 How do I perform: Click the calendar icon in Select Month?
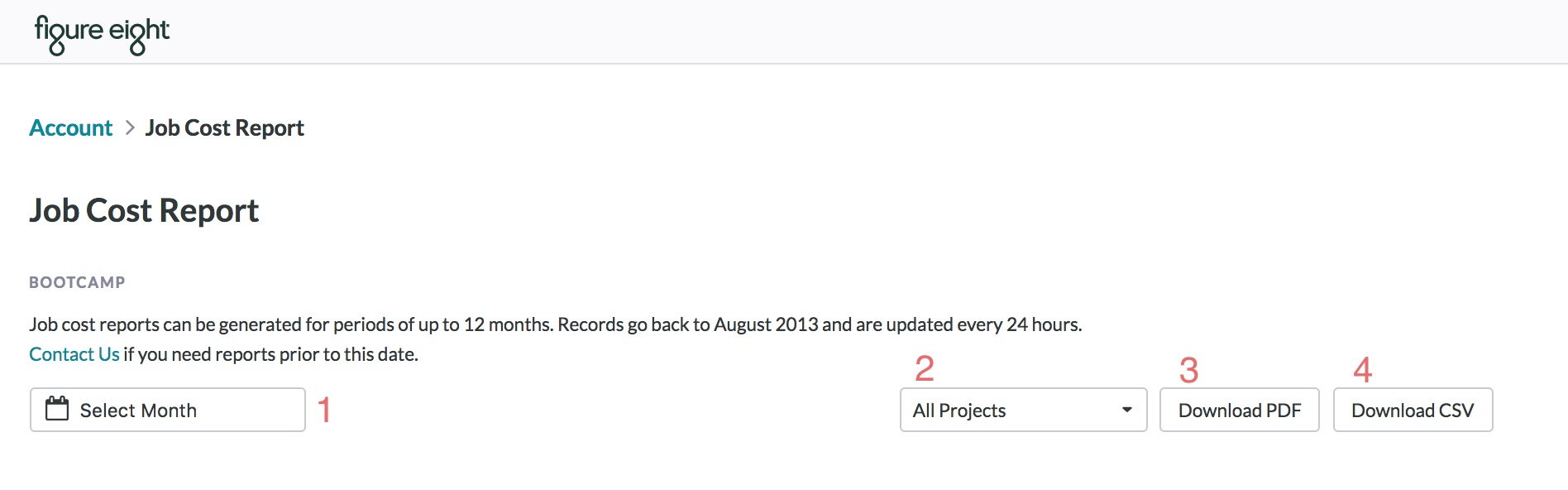click(57, 408)
